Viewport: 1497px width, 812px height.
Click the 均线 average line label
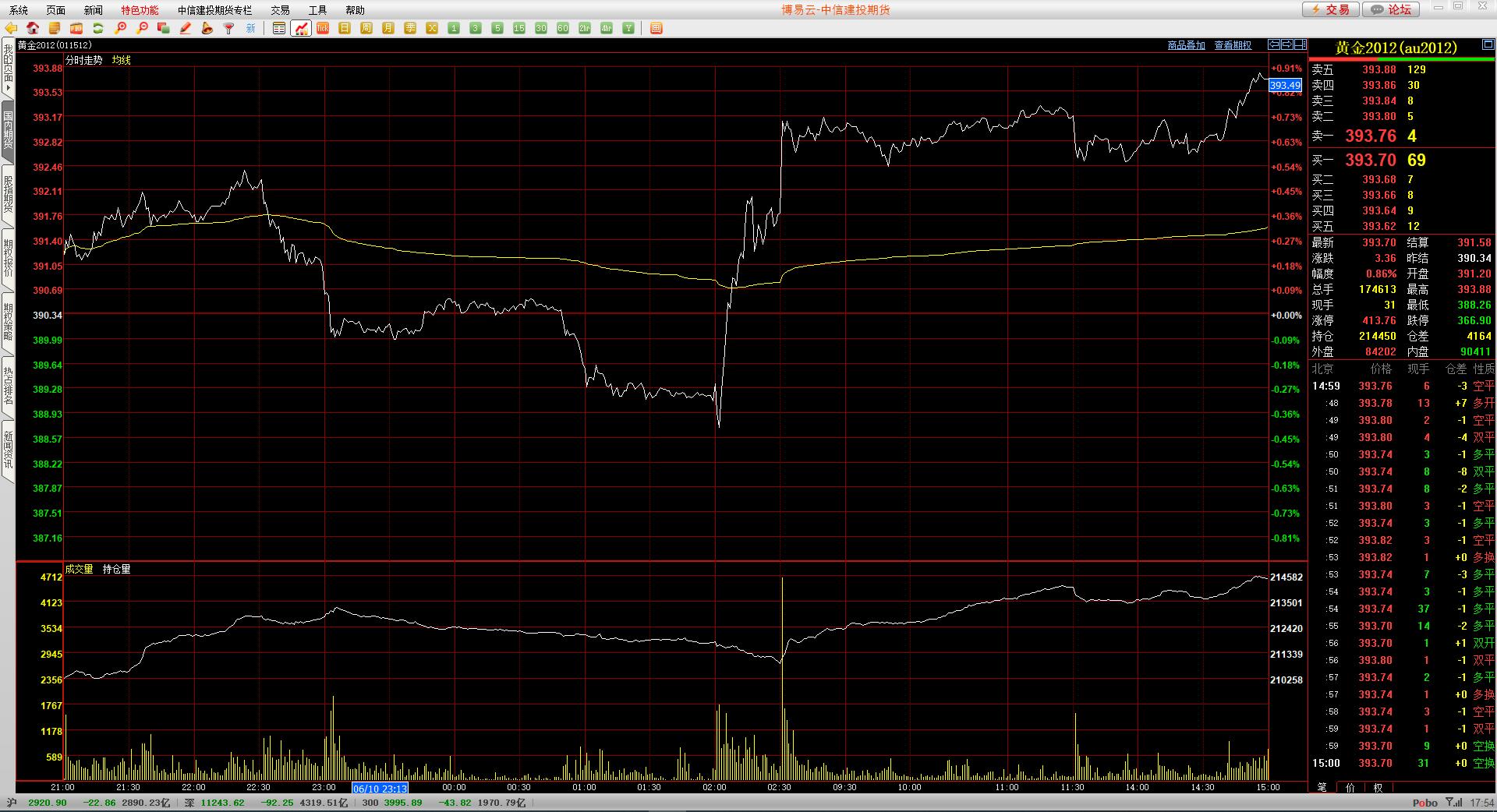pos(122,60)
